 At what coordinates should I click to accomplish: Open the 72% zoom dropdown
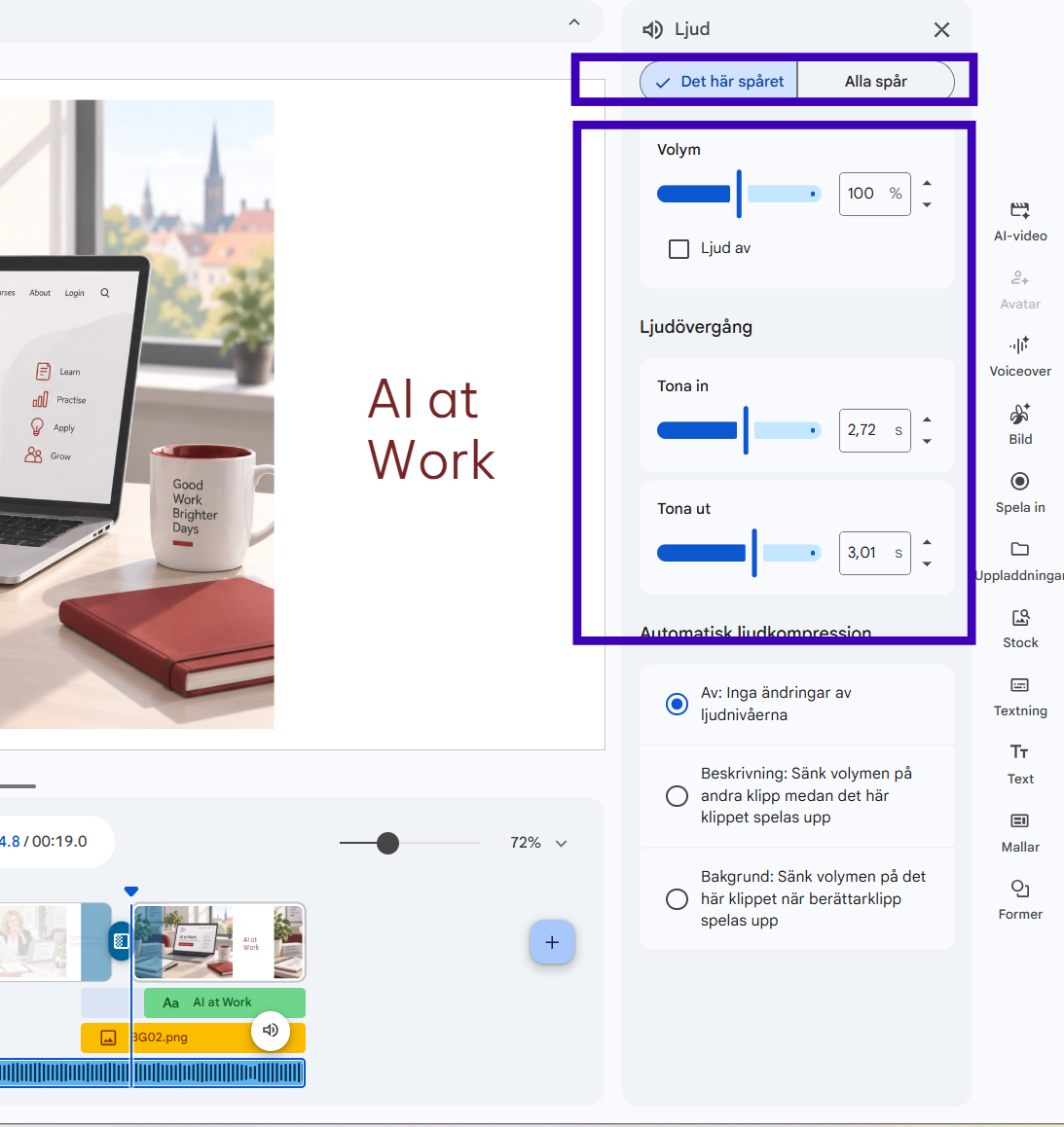click(561, 843)
